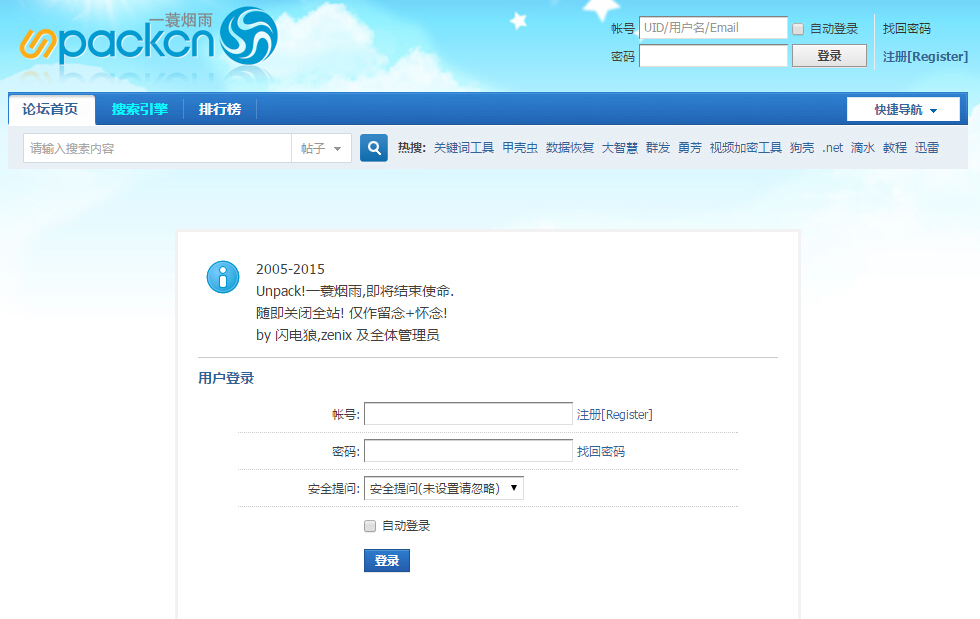This screenshot has height=619, width=980.
Task: Click the blue search magnifier icon
Action: (x=373, y=147)
